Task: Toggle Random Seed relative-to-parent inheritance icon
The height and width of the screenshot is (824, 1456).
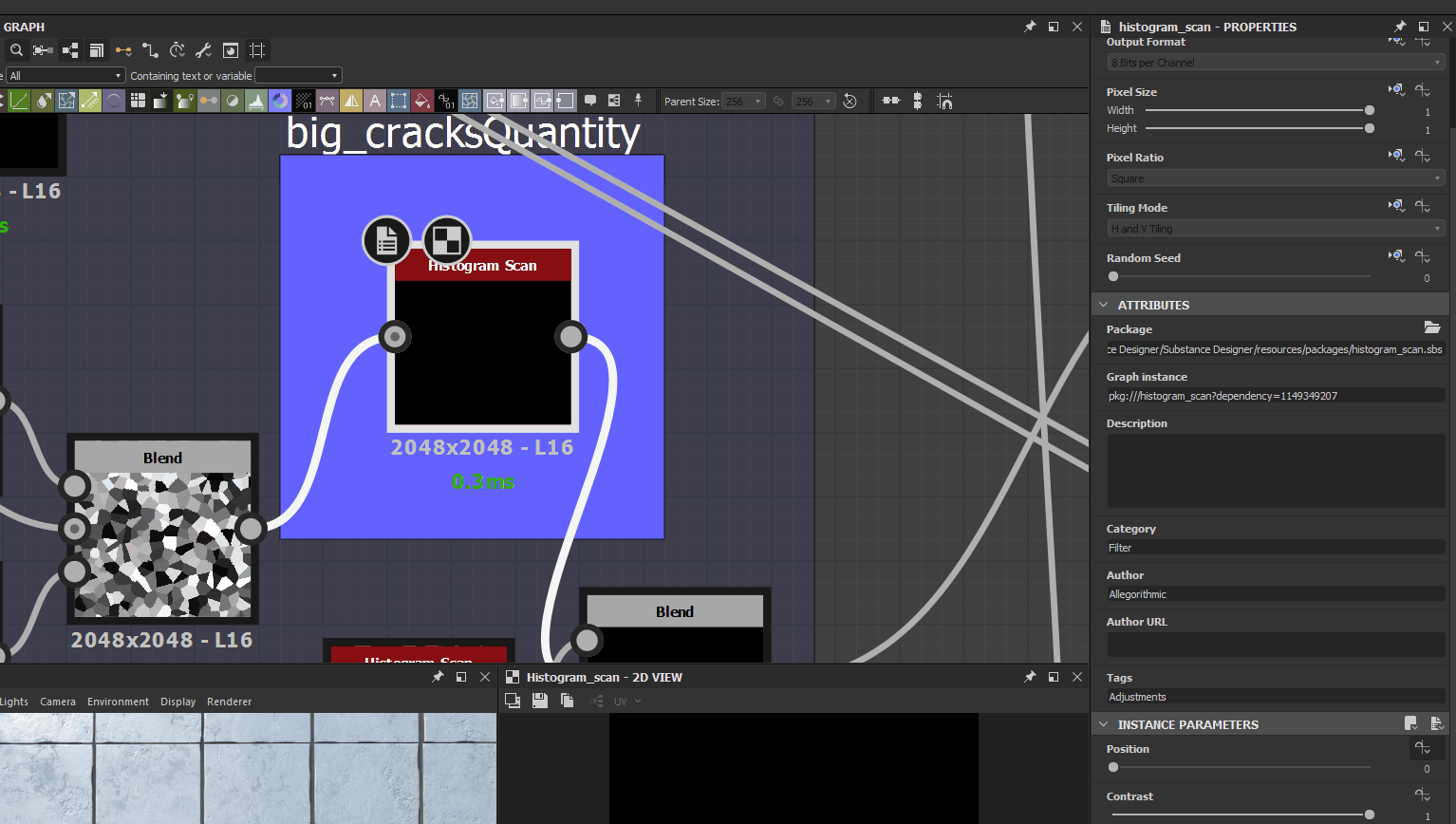Action: [1396, 255]
